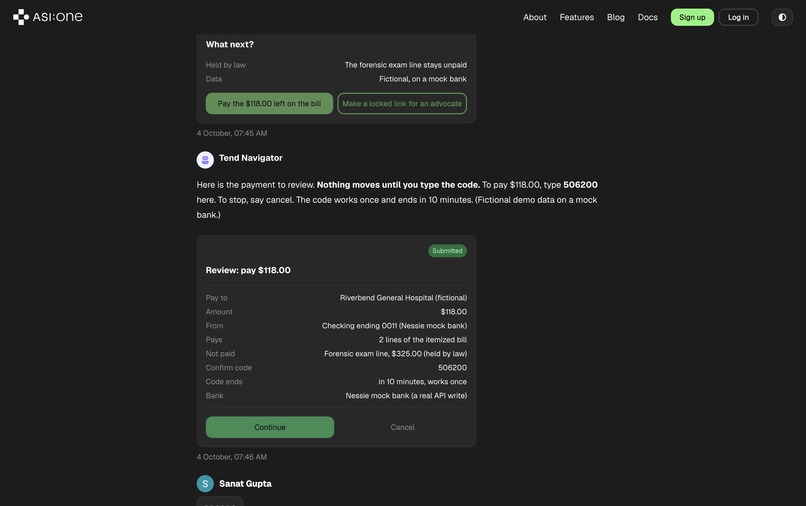The image size is (806, 506).
Task: Click the 'Code ends' label
Action: click(224, 382)
